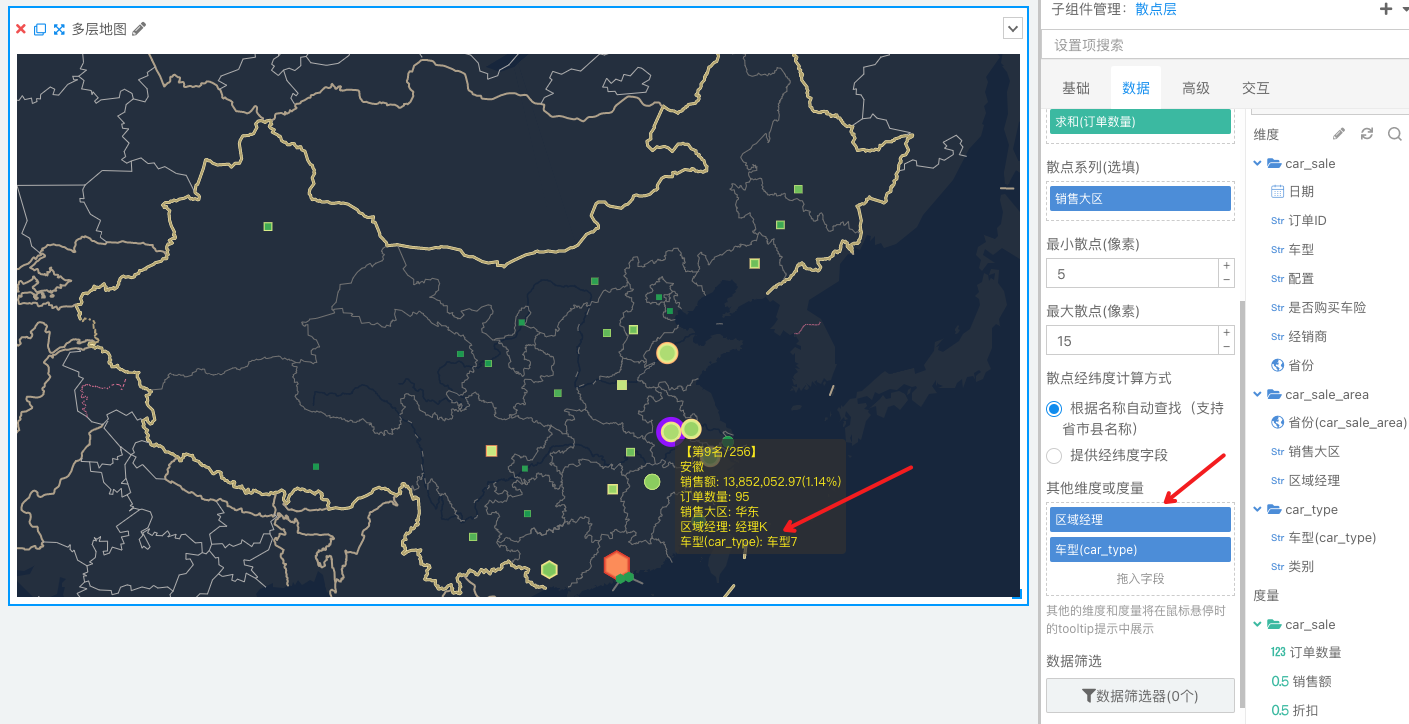Click the 最小散点 value input
Viewport: 1409px width, 724px height.
(1131, 273)
